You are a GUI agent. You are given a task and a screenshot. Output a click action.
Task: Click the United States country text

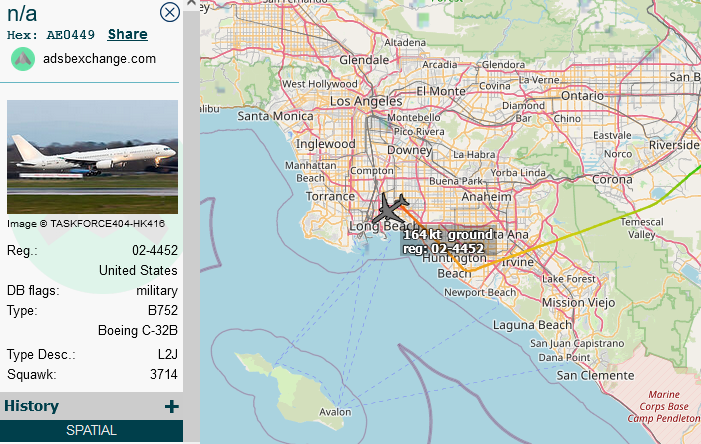[x=138, y=271]
